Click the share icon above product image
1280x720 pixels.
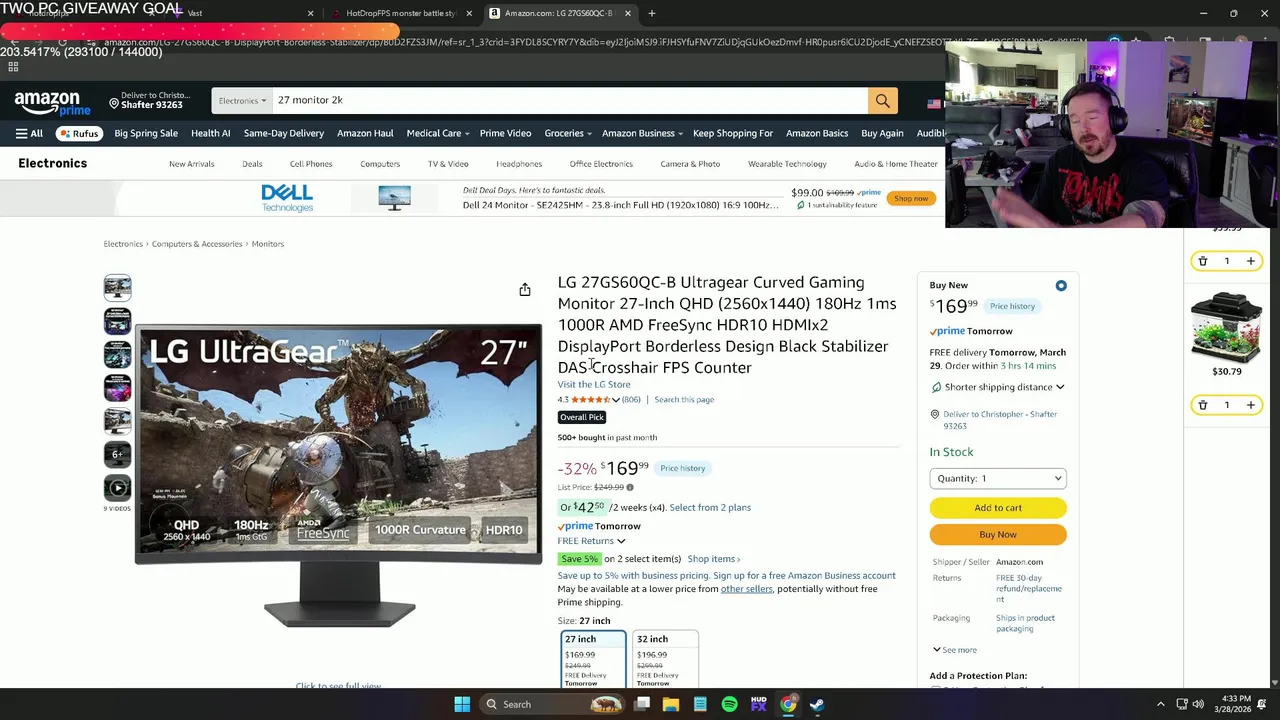pyautogui.click(x=525, y=290)
